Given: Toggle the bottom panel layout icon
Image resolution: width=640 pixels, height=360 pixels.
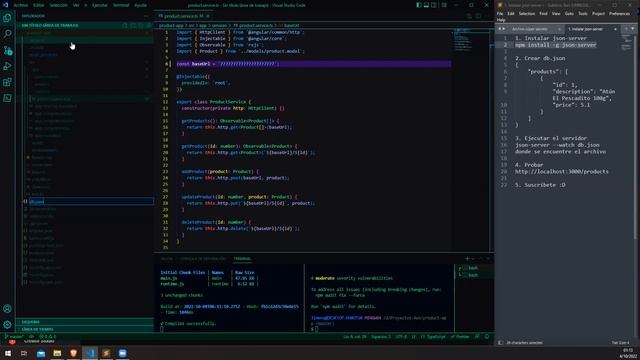Looking at the screenshot, I should pyautogui.click(x=426, y=5).
